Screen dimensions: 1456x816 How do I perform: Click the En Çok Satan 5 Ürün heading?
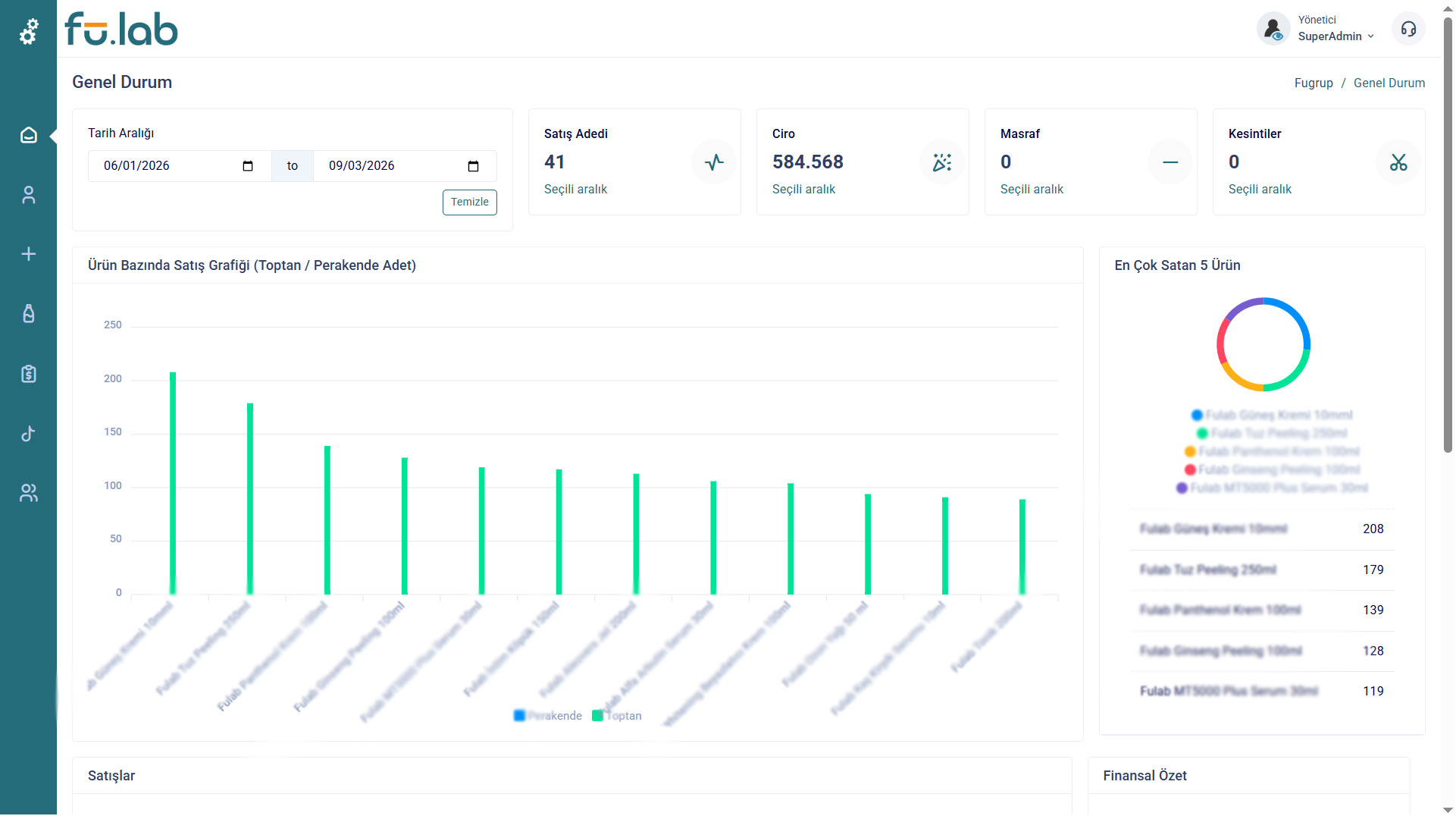(1178, 265)
